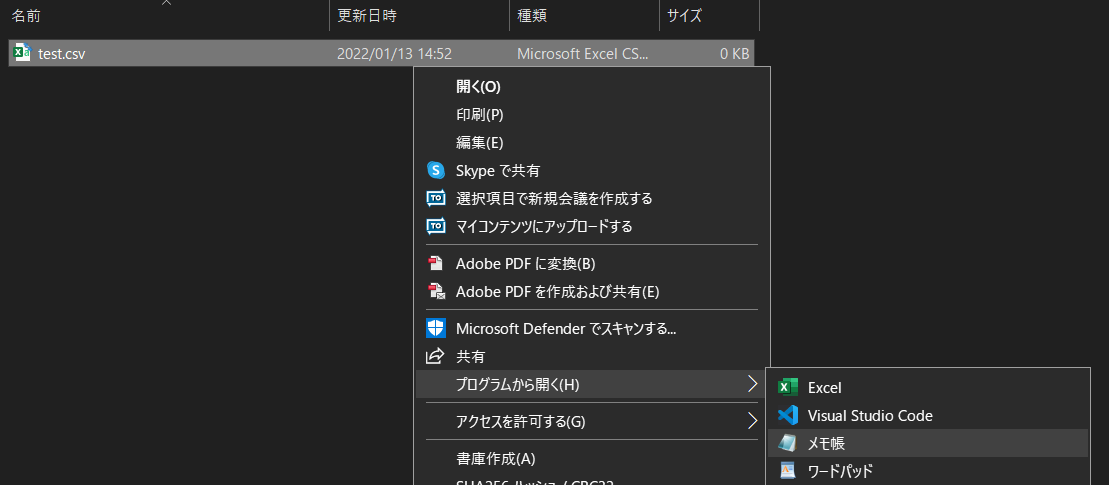
Task: Choose 印刷(P) in the context menu
Action: 593,115
